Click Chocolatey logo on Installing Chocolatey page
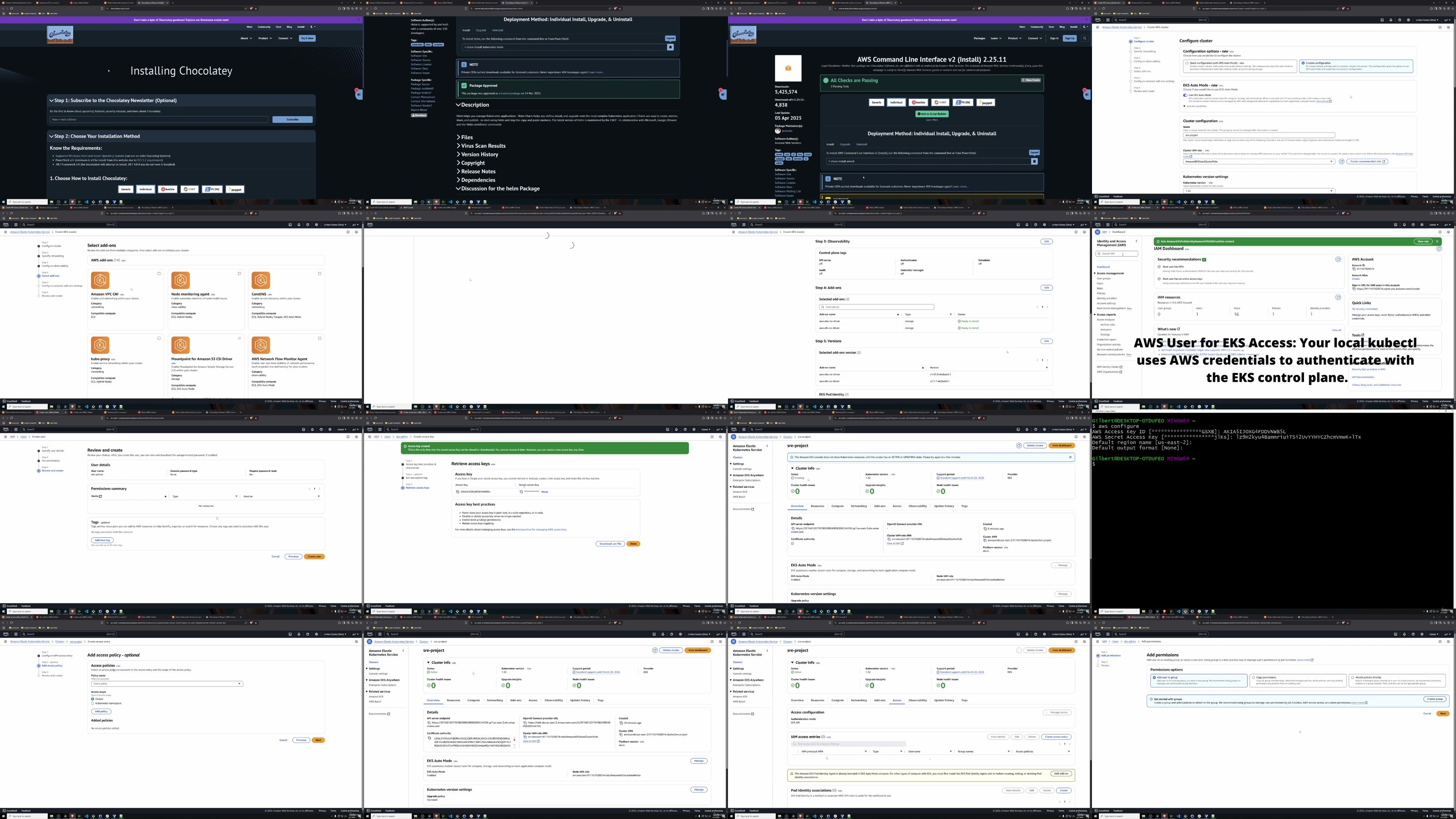The image size is (1456, 819). [x=60, y=35]
